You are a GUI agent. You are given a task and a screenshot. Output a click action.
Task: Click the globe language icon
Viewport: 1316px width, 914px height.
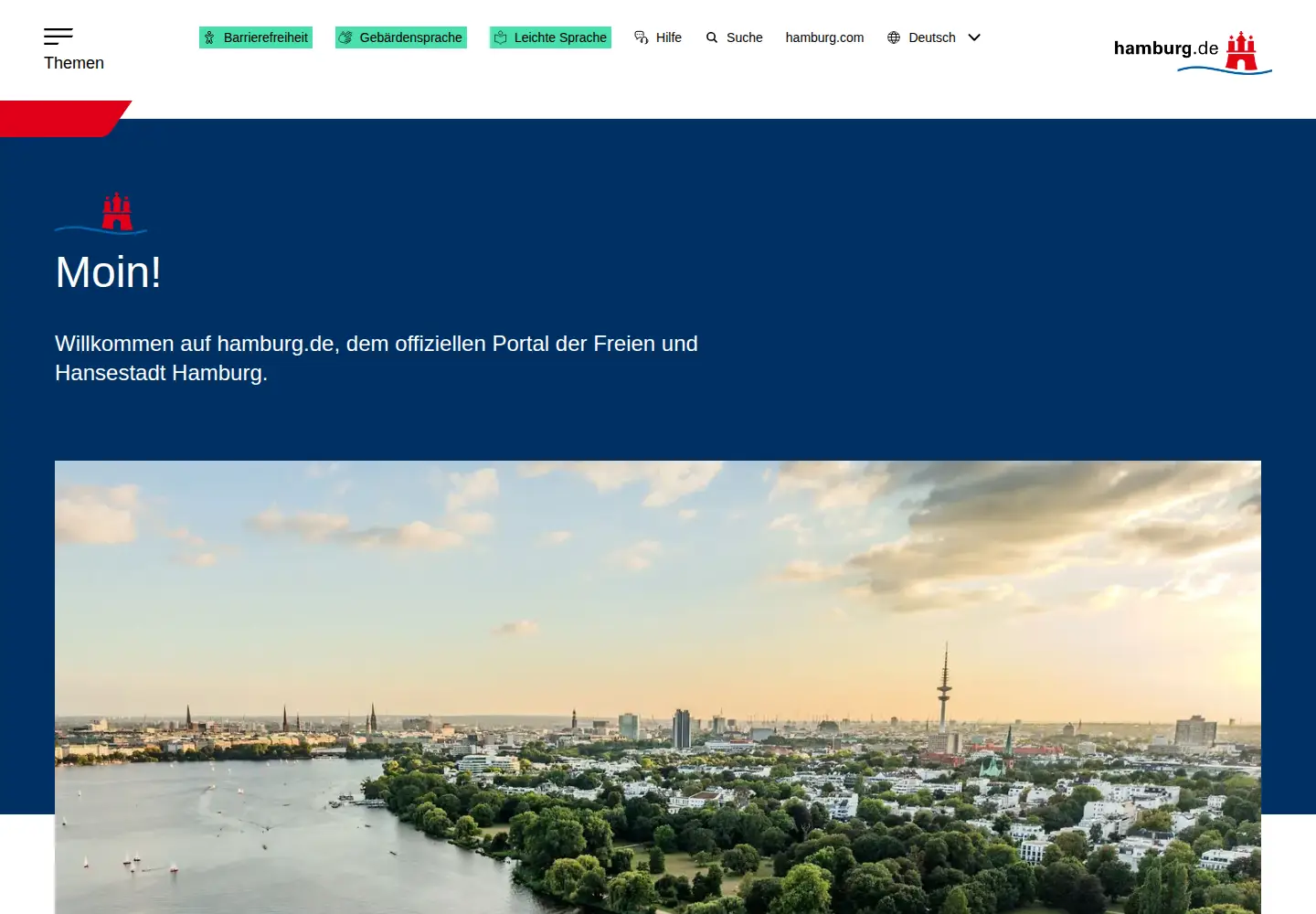click(x=894, y=37)
